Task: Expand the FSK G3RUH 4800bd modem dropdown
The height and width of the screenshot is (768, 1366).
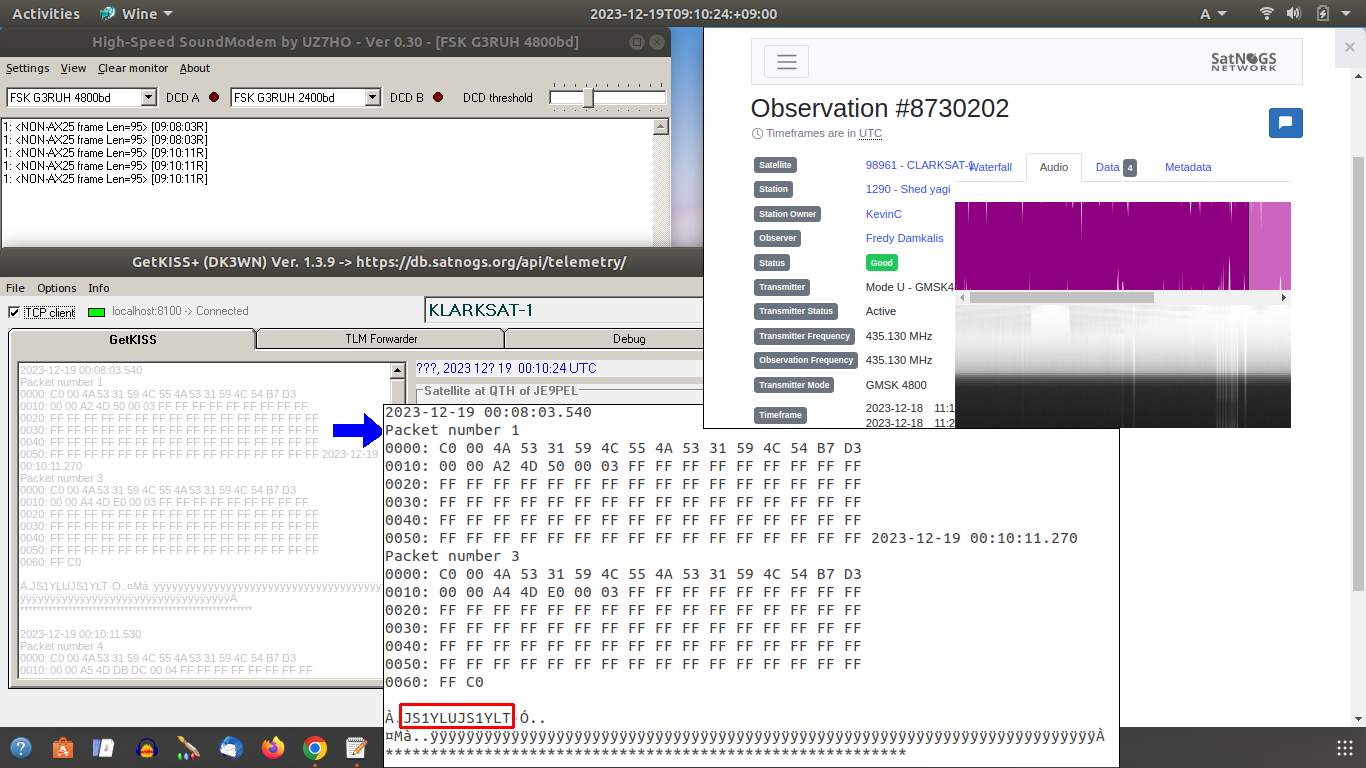Action: point(149,97)
